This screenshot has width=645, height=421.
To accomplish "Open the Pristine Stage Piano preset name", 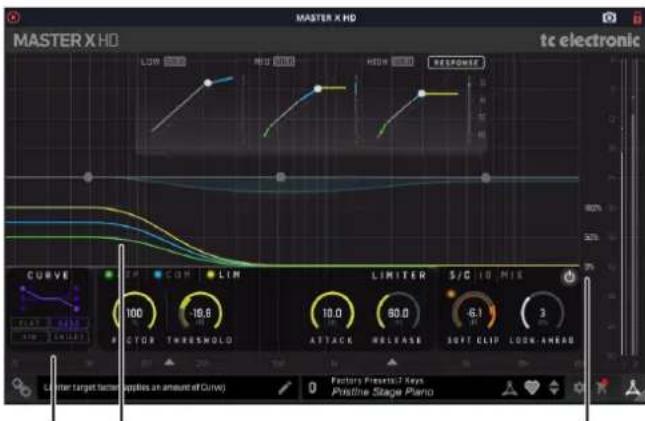I will [x=382, y=392].
